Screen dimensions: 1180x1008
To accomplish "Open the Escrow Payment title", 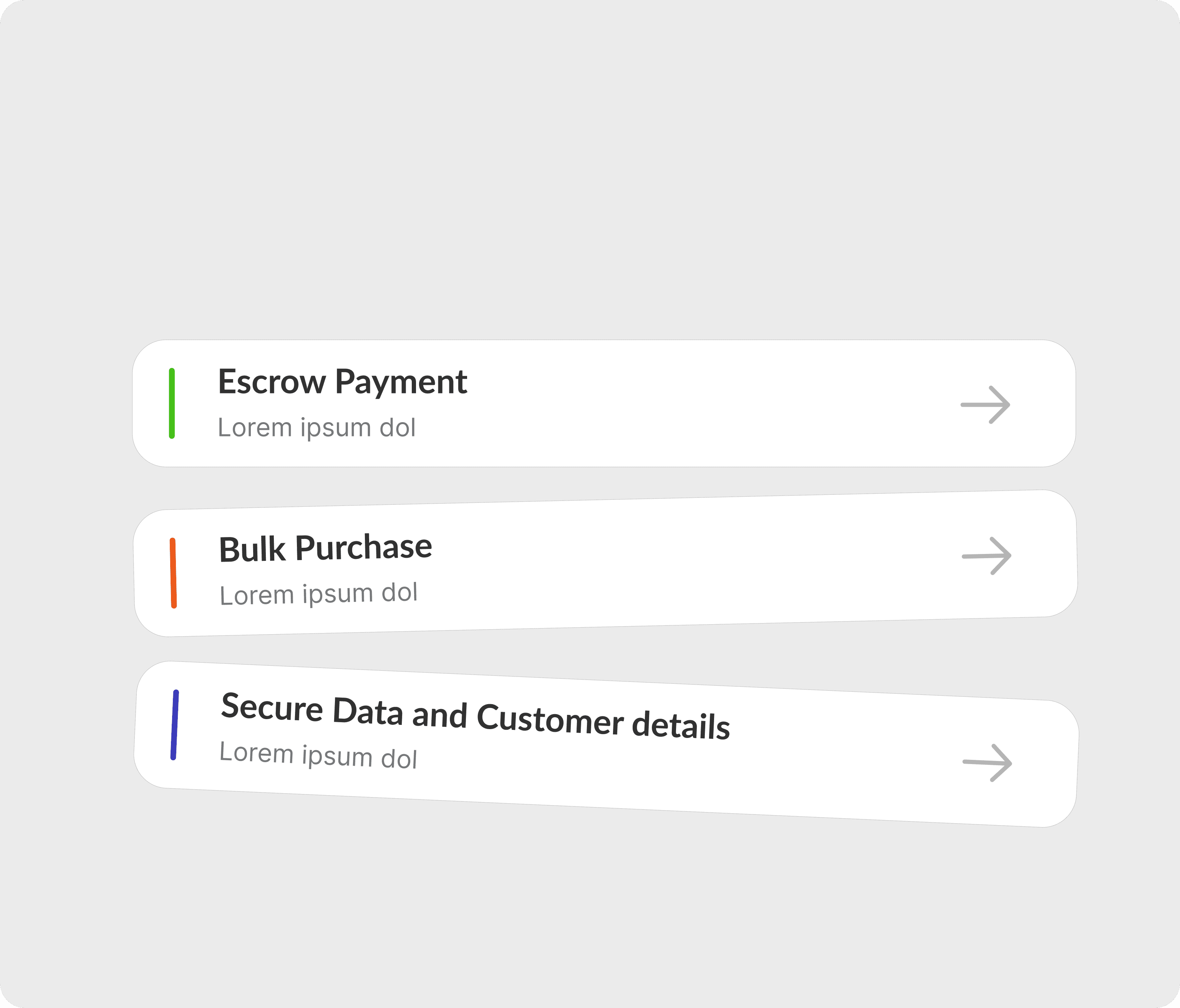I will tap(342, 381).
